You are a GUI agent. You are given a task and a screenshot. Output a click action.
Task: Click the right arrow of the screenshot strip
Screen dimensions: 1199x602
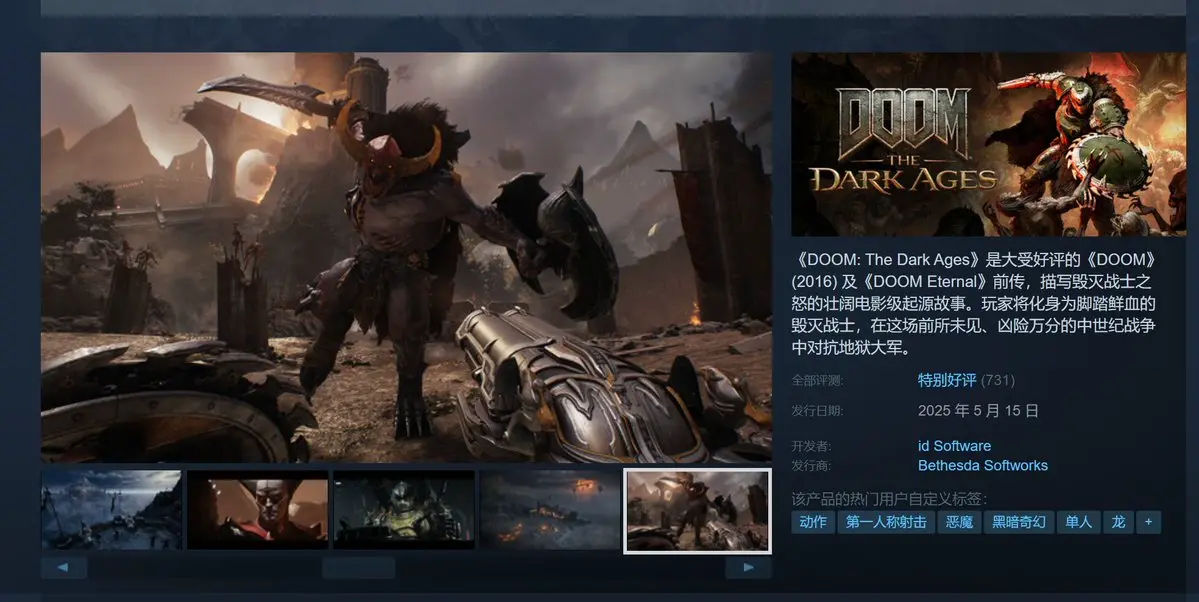[748, 568]
